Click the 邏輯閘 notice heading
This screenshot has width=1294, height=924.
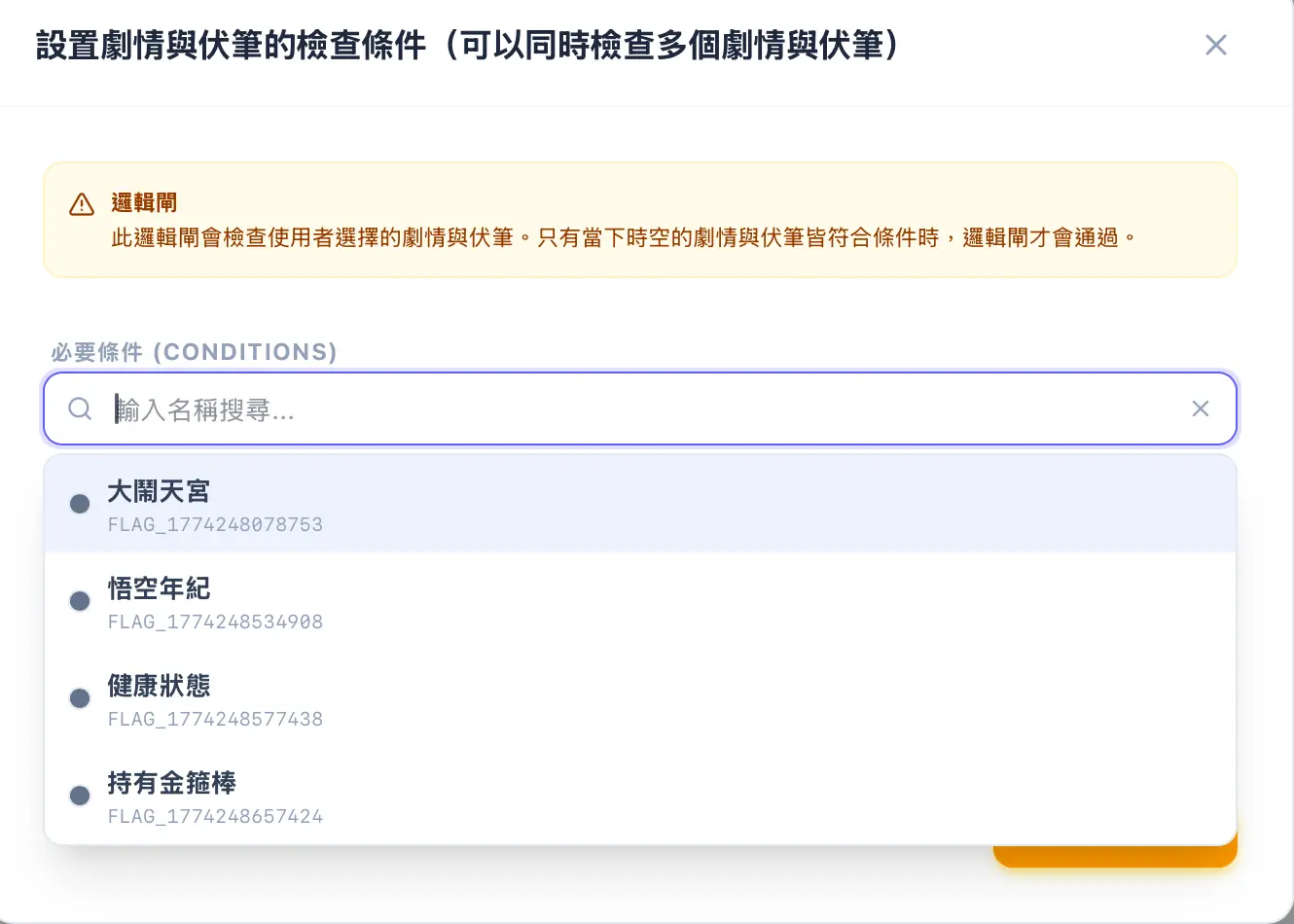pyautogui.click(x=144, y=202)
